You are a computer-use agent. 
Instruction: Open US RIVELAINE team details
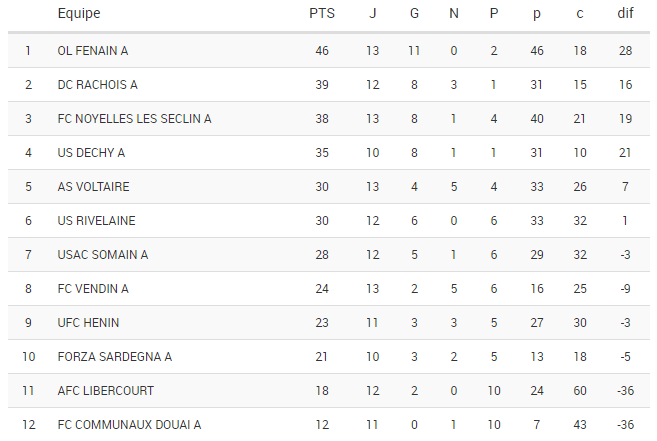coord(96,221)
